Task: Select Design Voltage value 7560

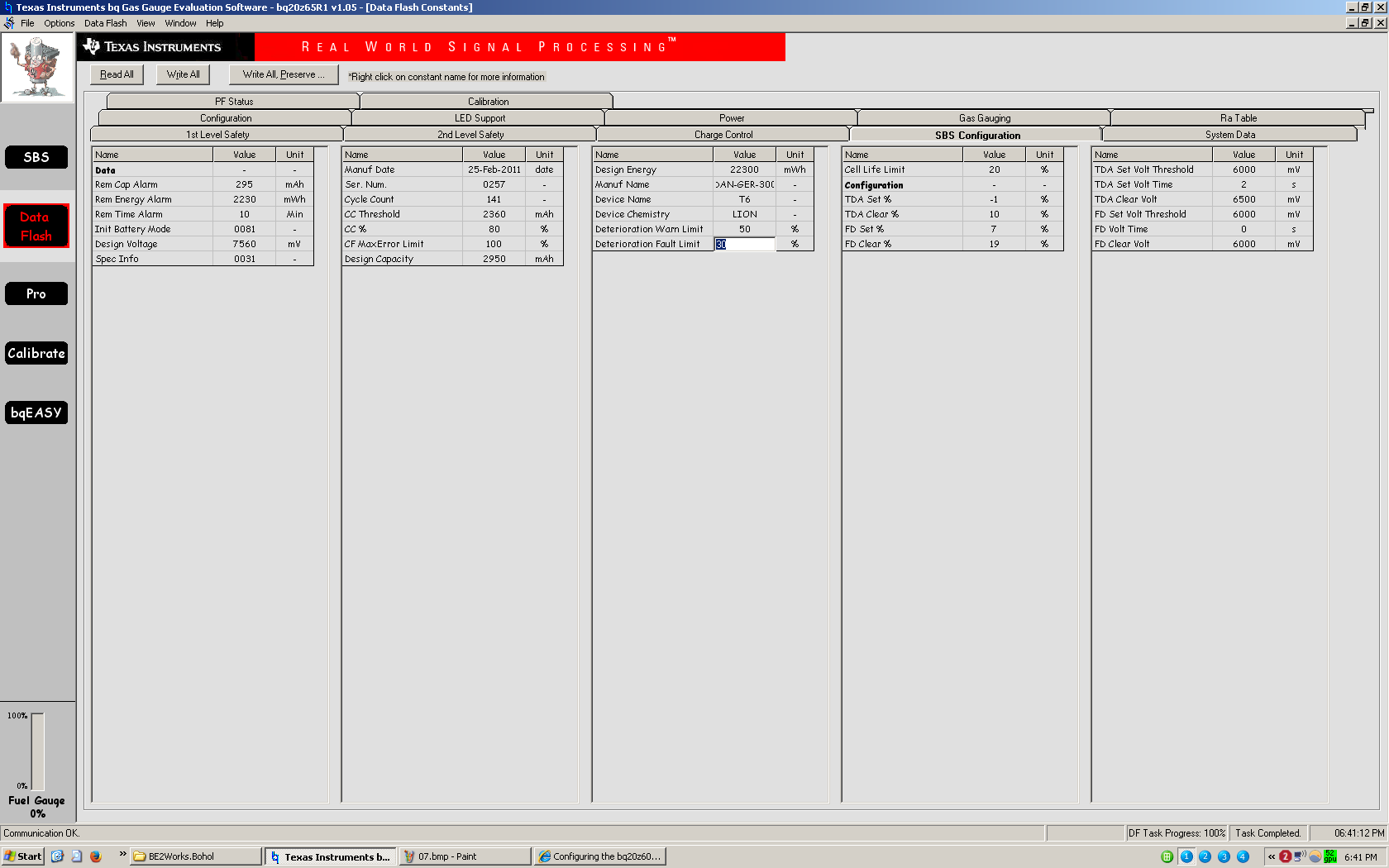Action: point(245,244)
